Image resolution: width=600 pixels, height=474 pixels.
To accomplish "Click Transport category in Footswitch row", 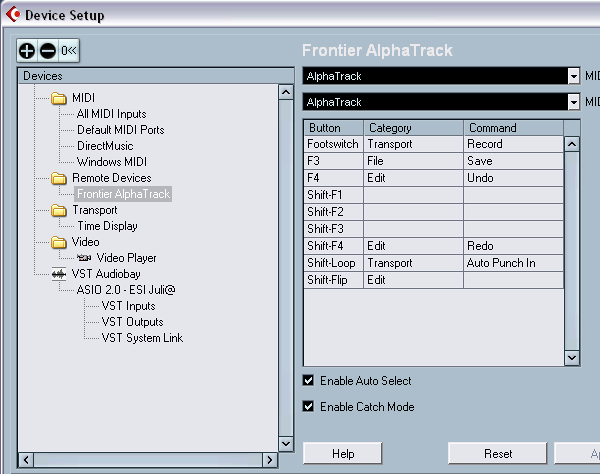I will [x=413, y=144].
